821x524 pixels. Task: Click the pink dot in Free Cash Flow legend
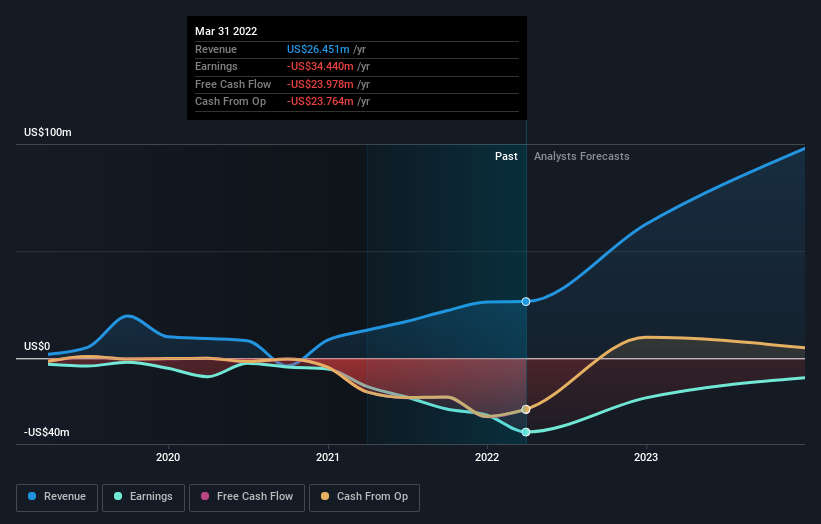pyautogui.click(x=205, y=496)
